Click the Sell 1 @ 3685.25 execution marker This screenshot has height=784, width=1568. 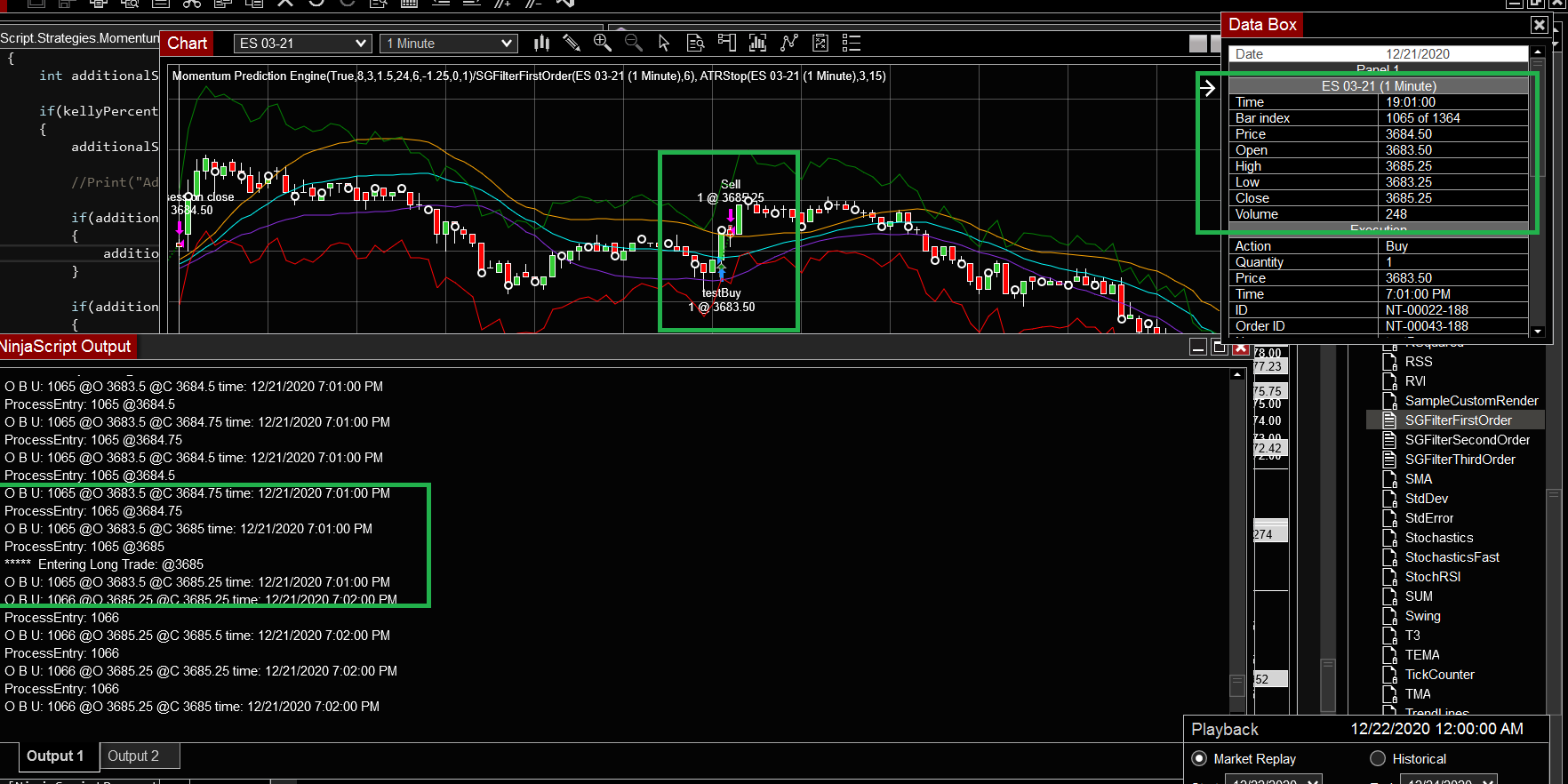coord(730,191)
